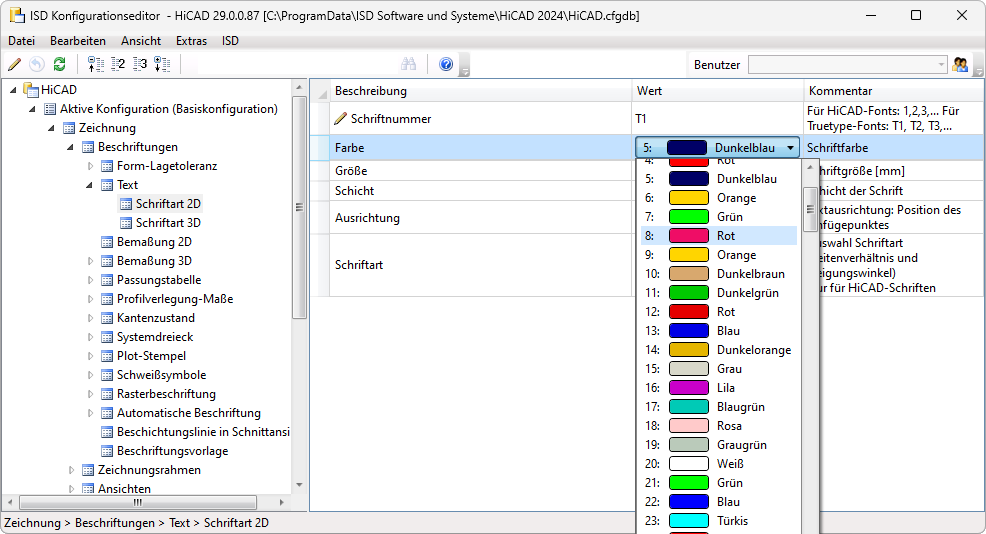This screenshot has width=986, height=534.
Task: Click the Kommentar column header
Action: click(x=894, y=91)
